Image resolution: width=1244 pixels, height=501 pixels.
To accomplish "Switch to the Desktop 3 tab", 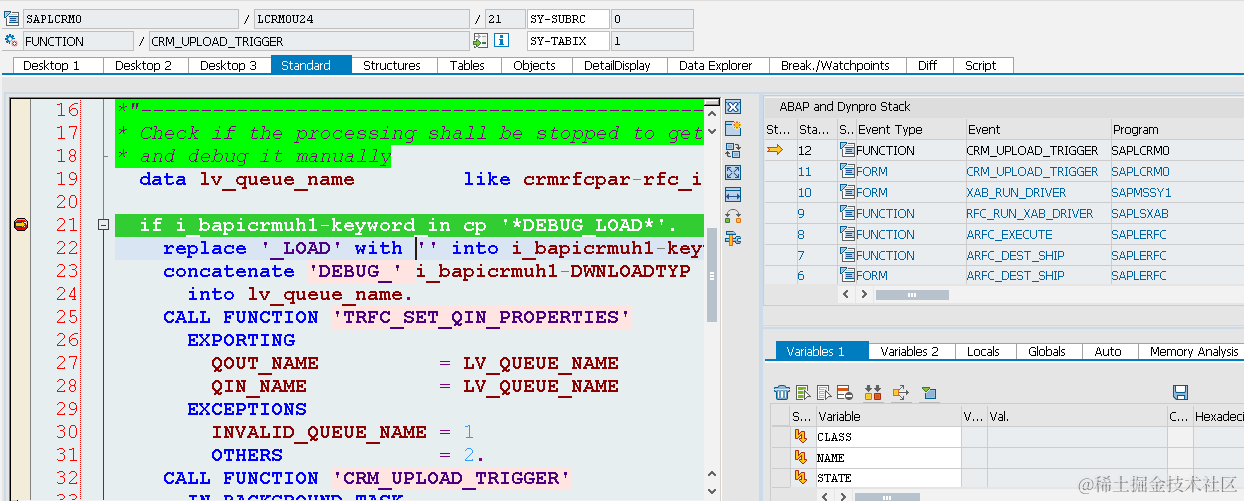I will point(228,65).
